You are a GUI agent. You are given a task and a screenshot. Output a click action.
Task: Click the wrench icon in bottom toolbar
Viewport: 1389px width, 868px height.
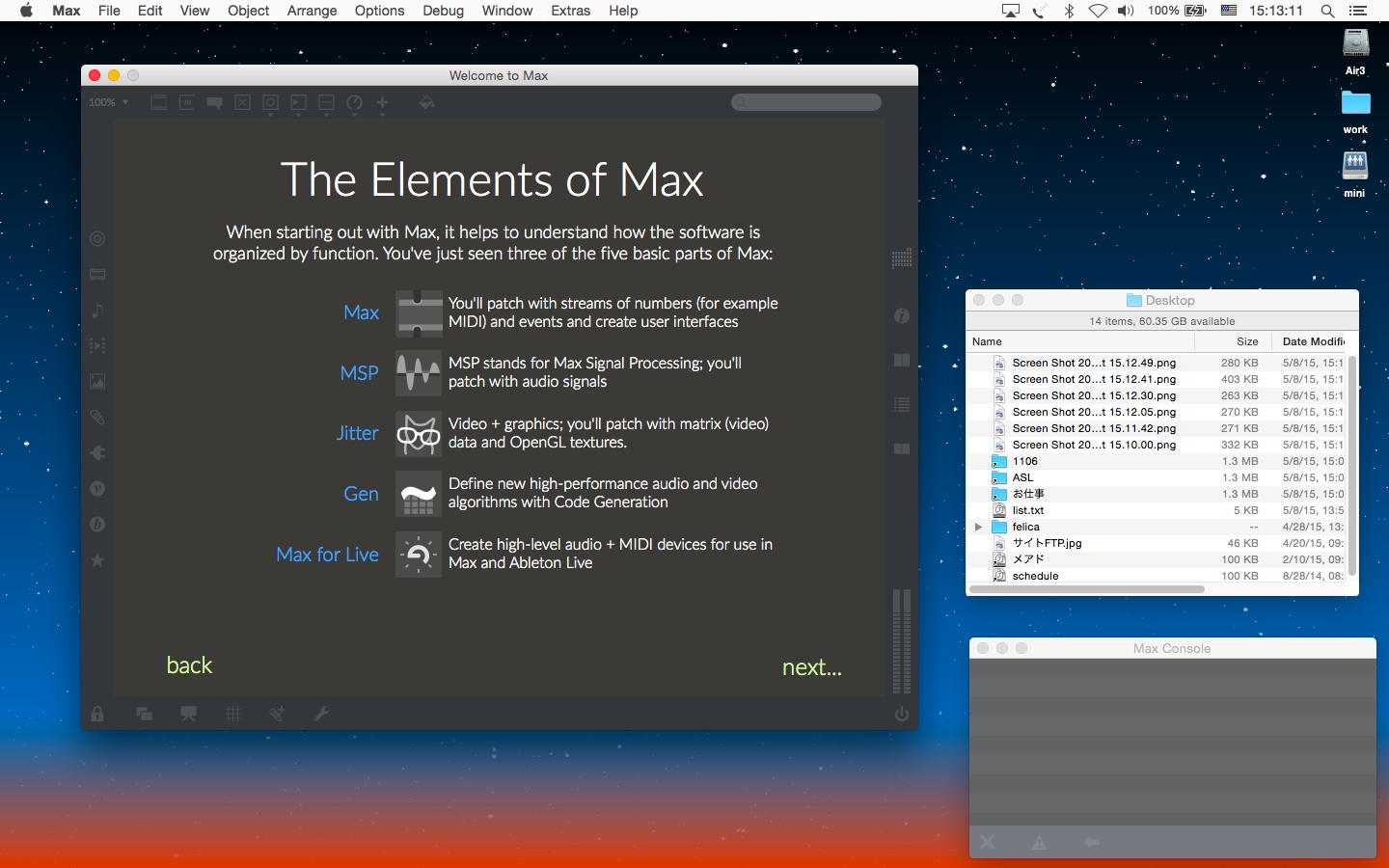pyautogui.click(x=322, y=714)
